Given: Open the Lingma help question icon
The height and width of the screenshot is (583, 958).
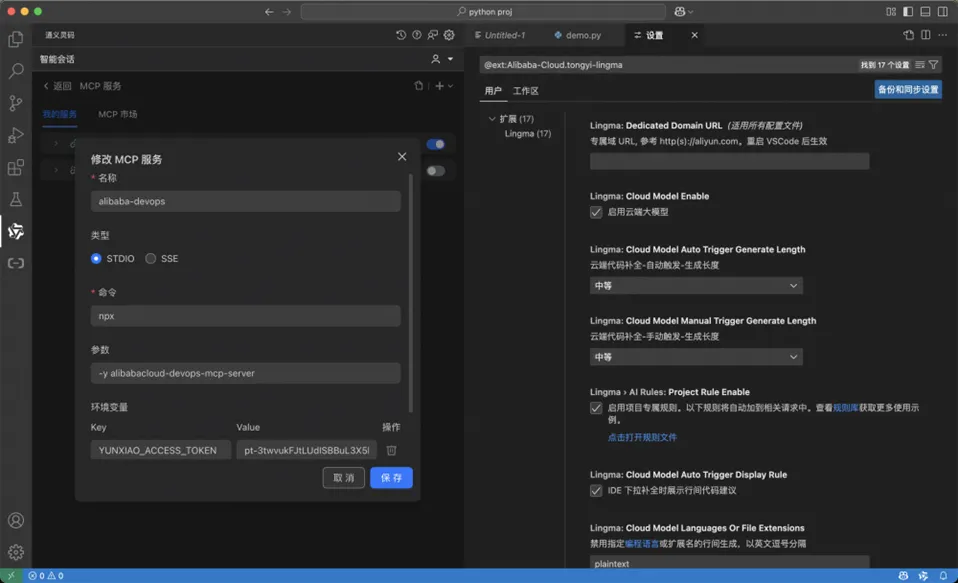Looking at the screenshot, I should pos(417,35).
